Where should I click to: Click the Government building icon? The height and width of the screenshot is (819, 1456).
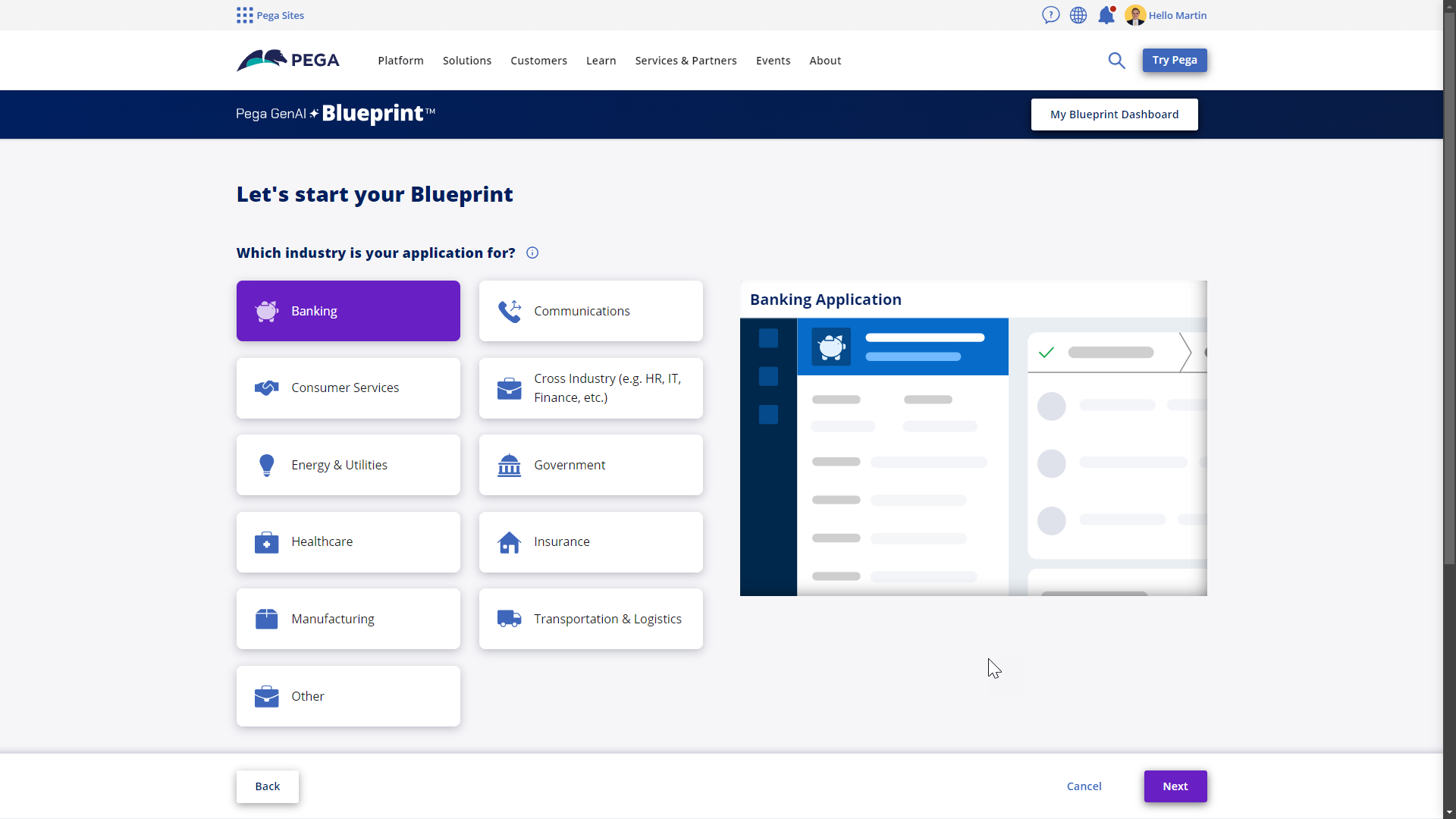tap(510, 465)
